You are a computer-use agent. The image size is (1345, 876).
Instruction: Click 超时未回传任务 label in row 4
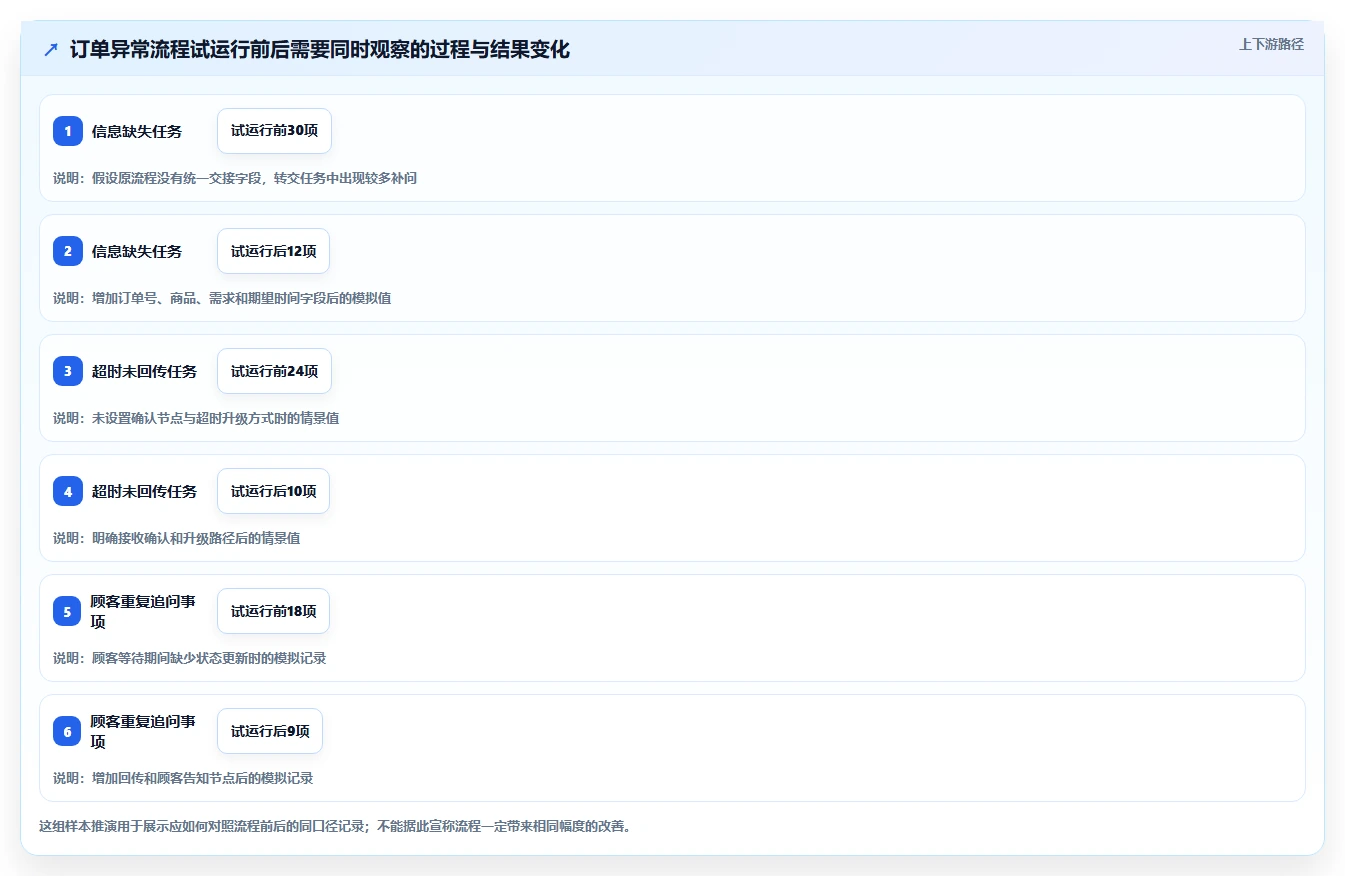click(x=144, y=491)
